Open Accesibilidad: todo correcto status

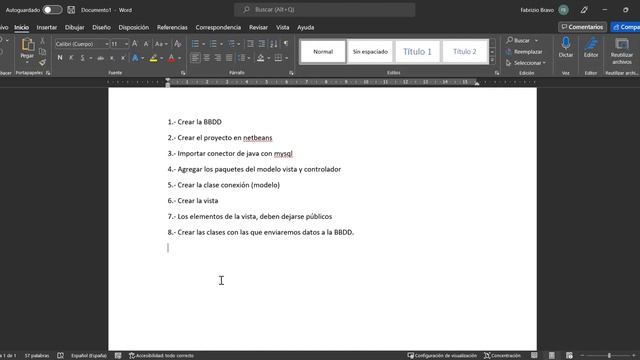(161, 356)
